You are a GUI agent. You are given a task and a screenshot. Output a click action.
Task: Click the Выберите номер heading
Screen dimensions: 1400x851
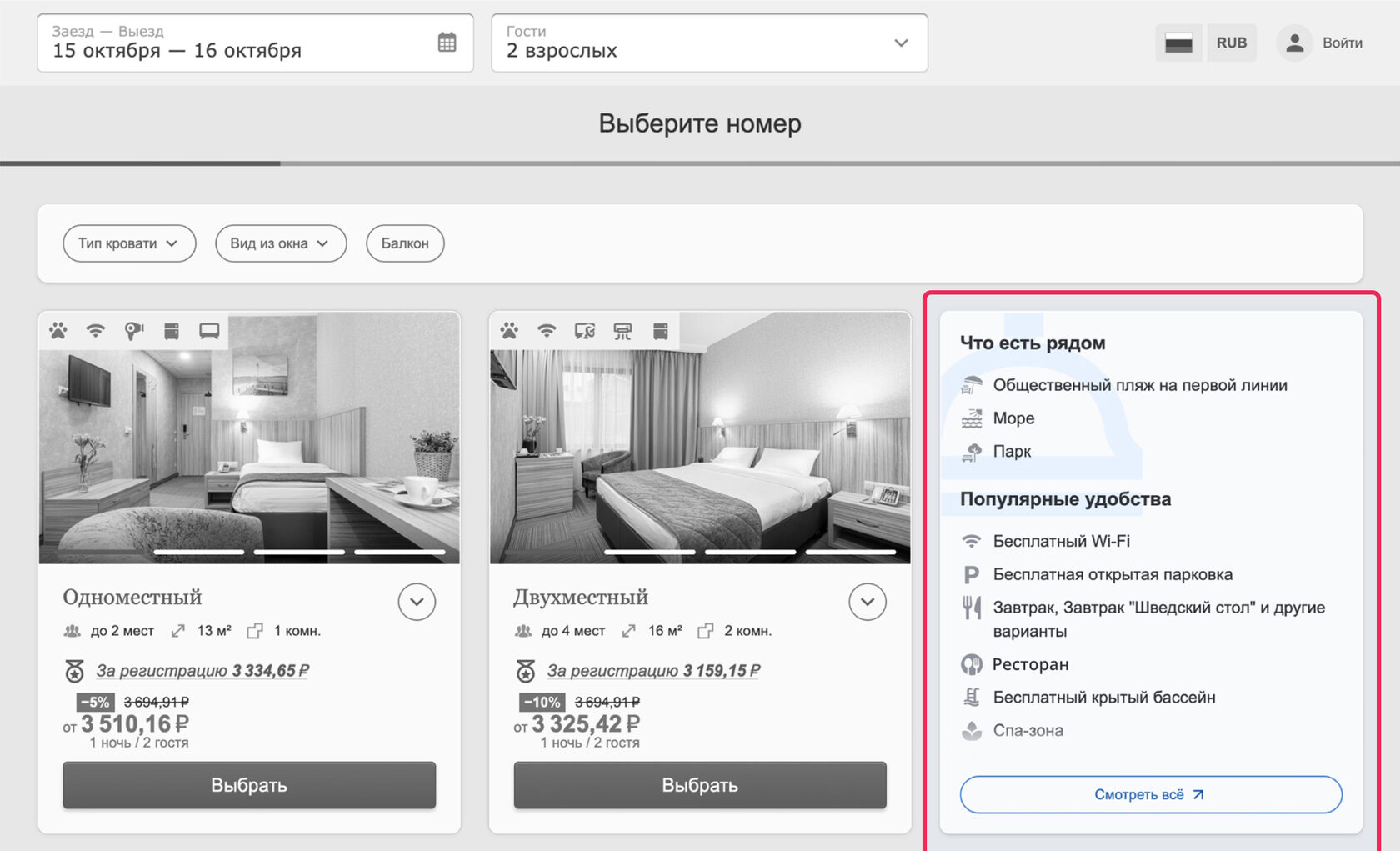(700, 123)
